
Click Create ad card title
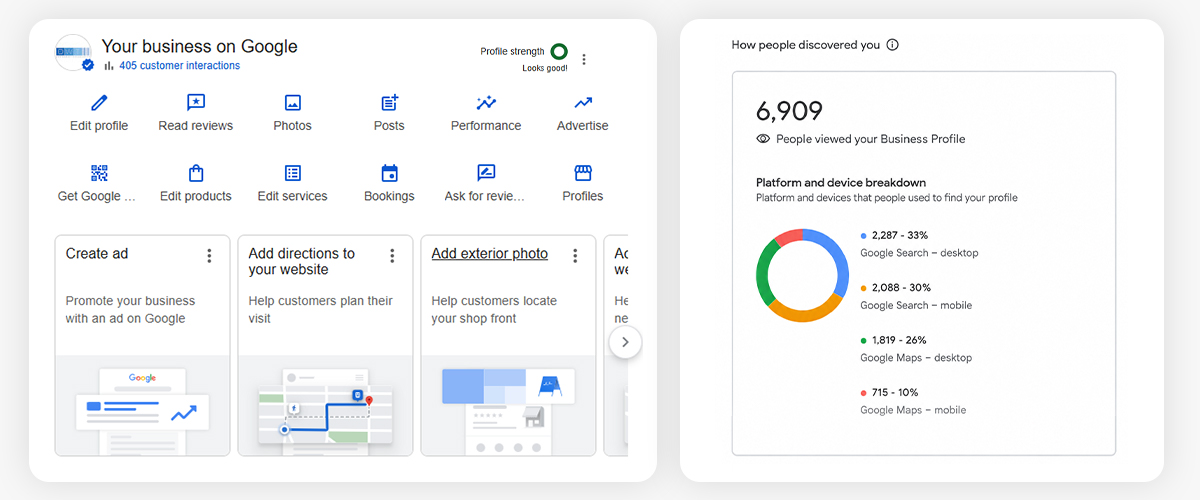click(x=97, y=254)
